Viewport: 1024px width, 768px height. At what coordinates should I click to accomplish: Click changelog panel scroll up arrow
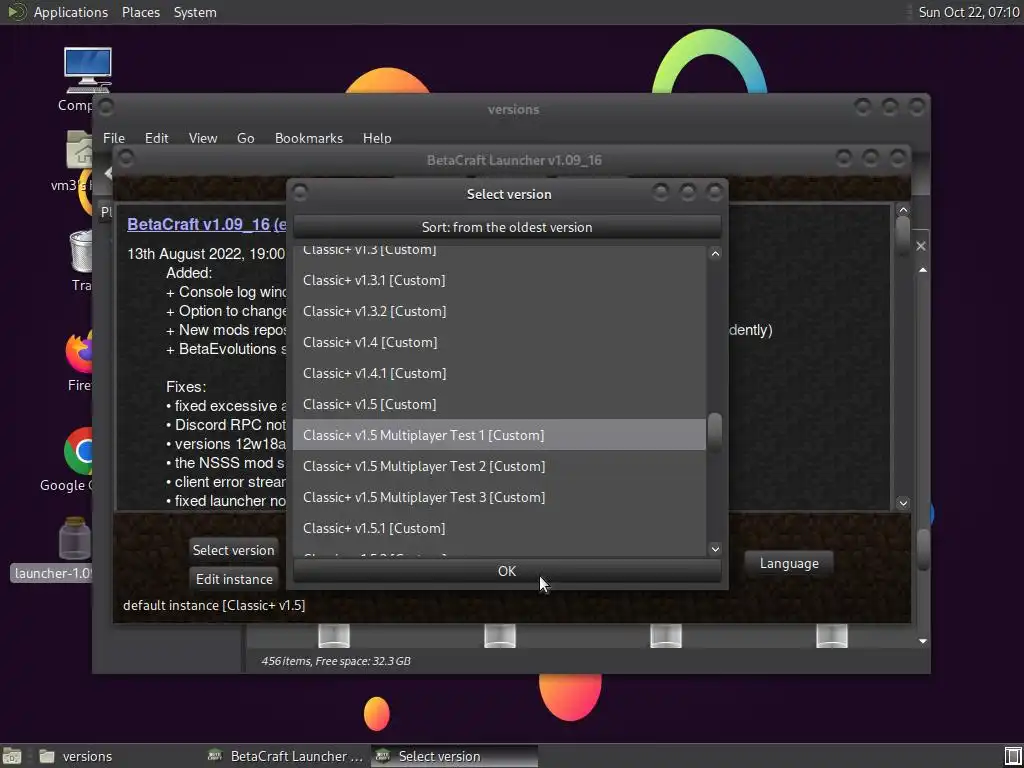tap(903, 210)
